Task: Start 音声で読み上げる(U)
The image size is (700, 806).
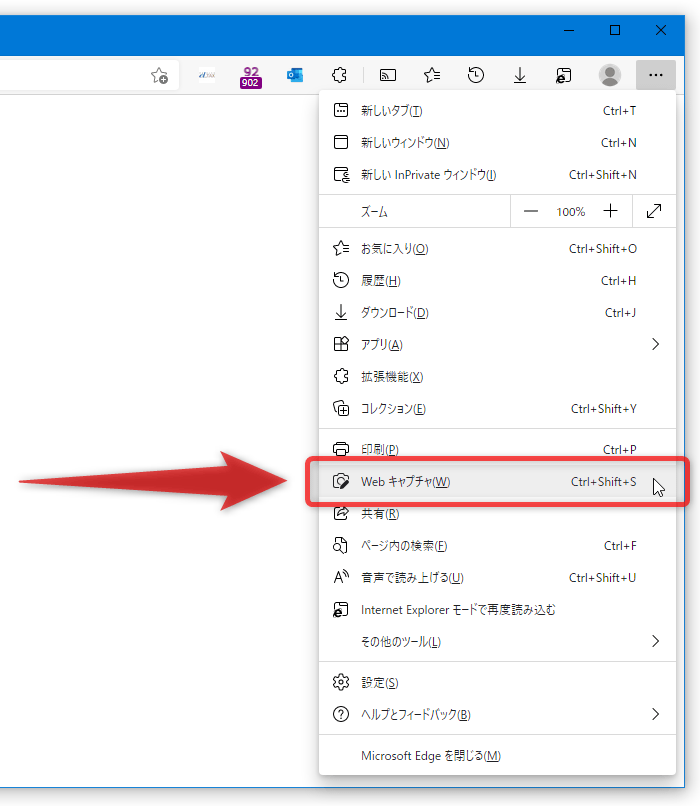Action: (x=497, y=578)
